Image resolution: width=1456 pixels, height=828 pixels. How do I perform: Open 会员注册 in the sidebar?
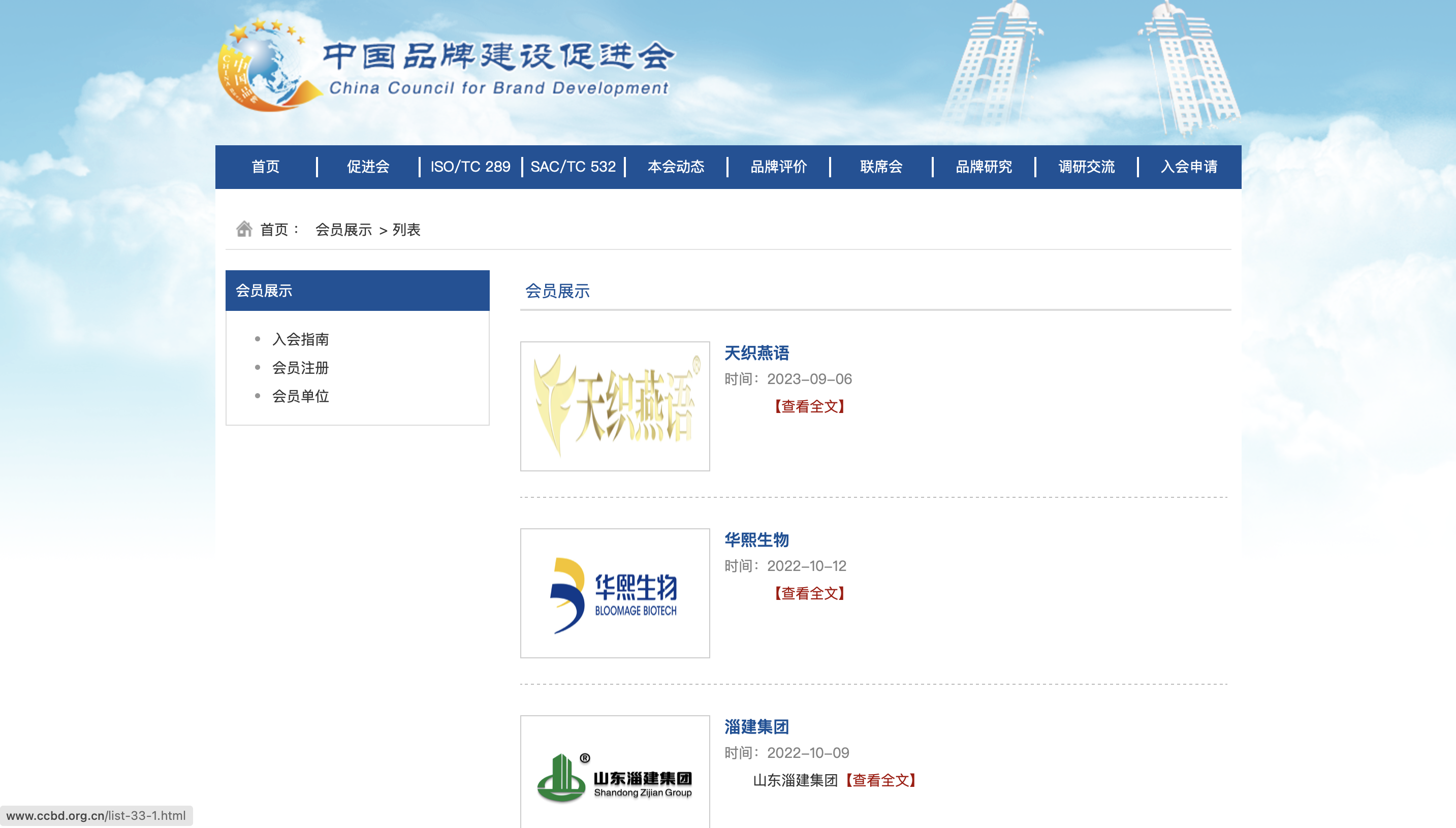300,368
